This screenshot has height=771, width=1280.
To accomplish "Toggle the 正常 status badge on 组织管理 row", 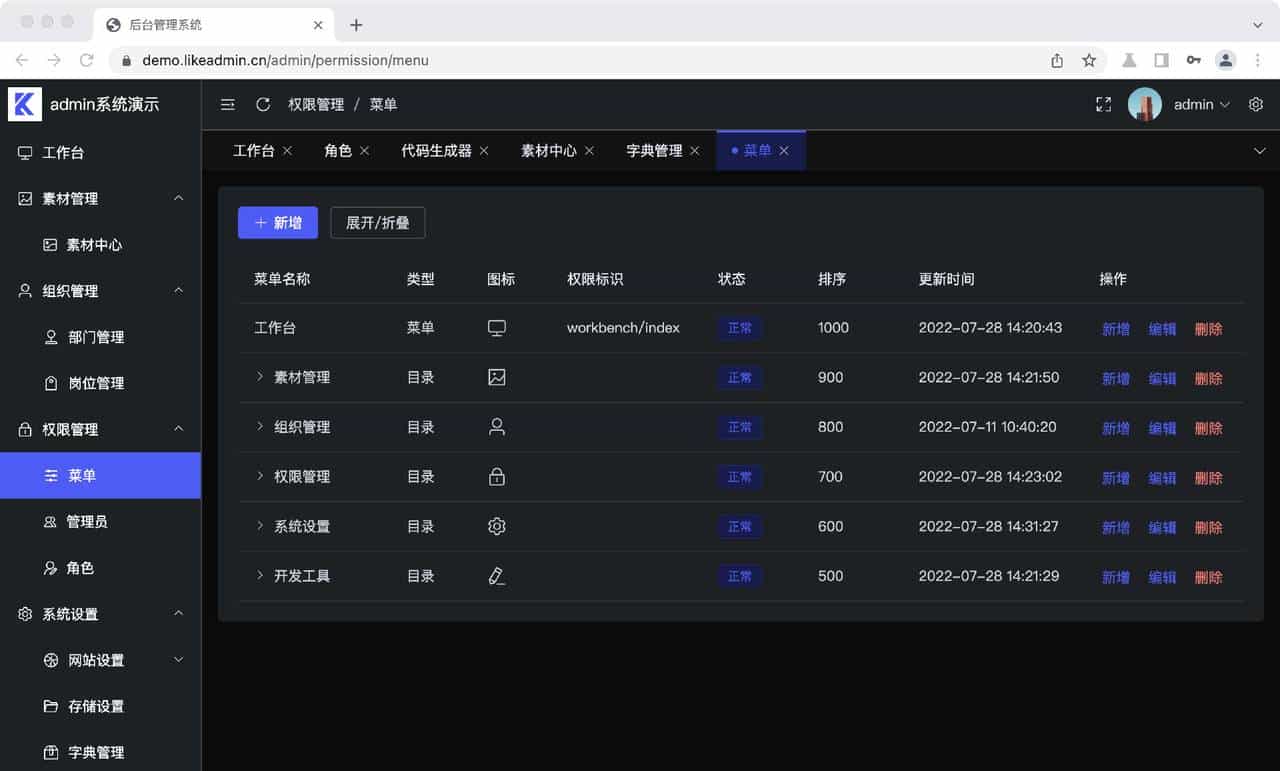I will (x=739, y=427).
